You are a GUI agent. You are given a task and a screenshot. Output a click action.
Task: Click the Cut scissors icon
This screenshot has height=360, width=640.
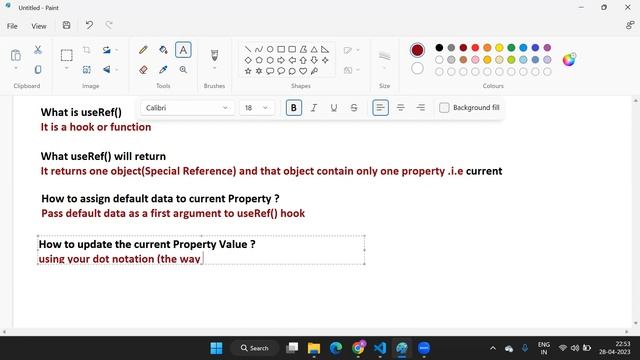click(38, 50)
